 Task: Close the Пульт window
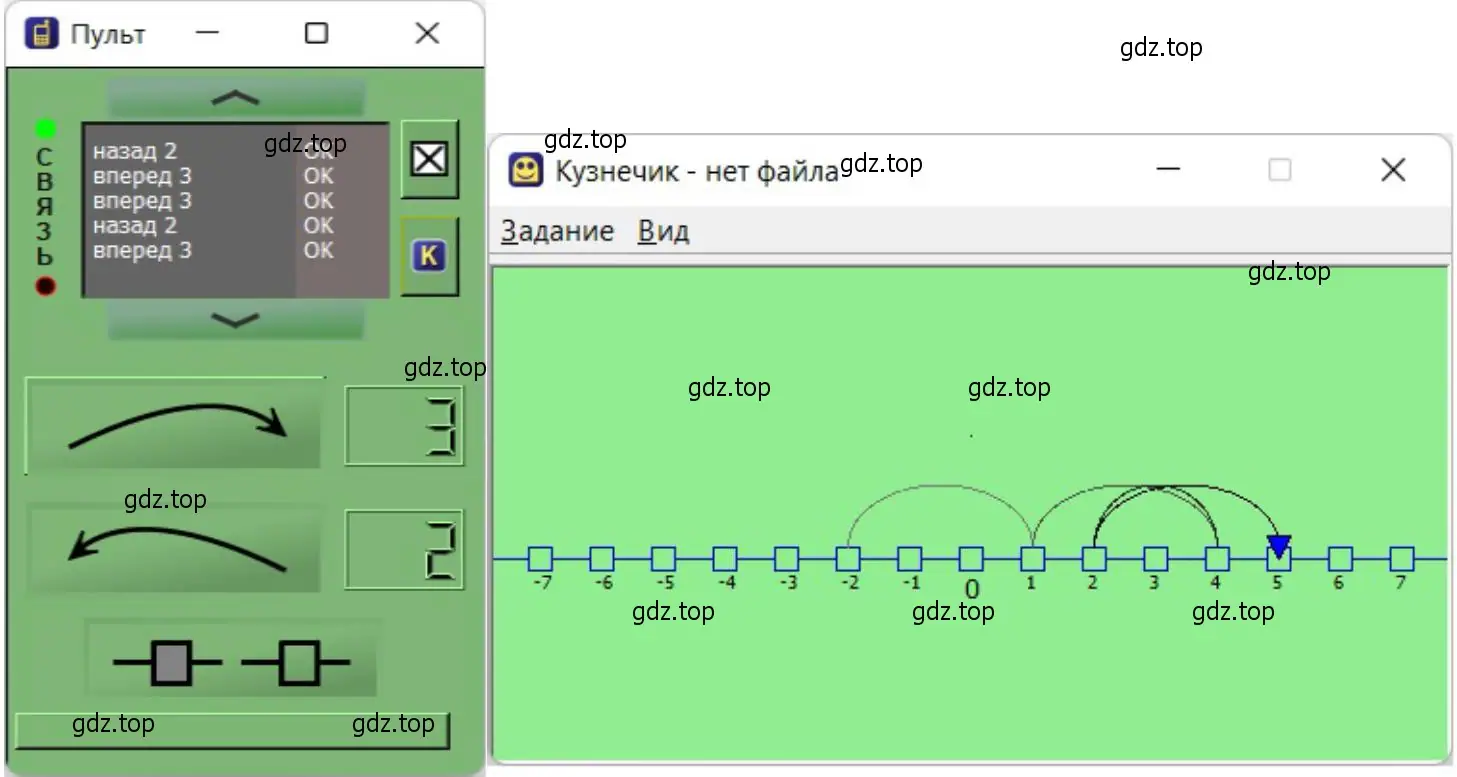[x=427, y=33]
